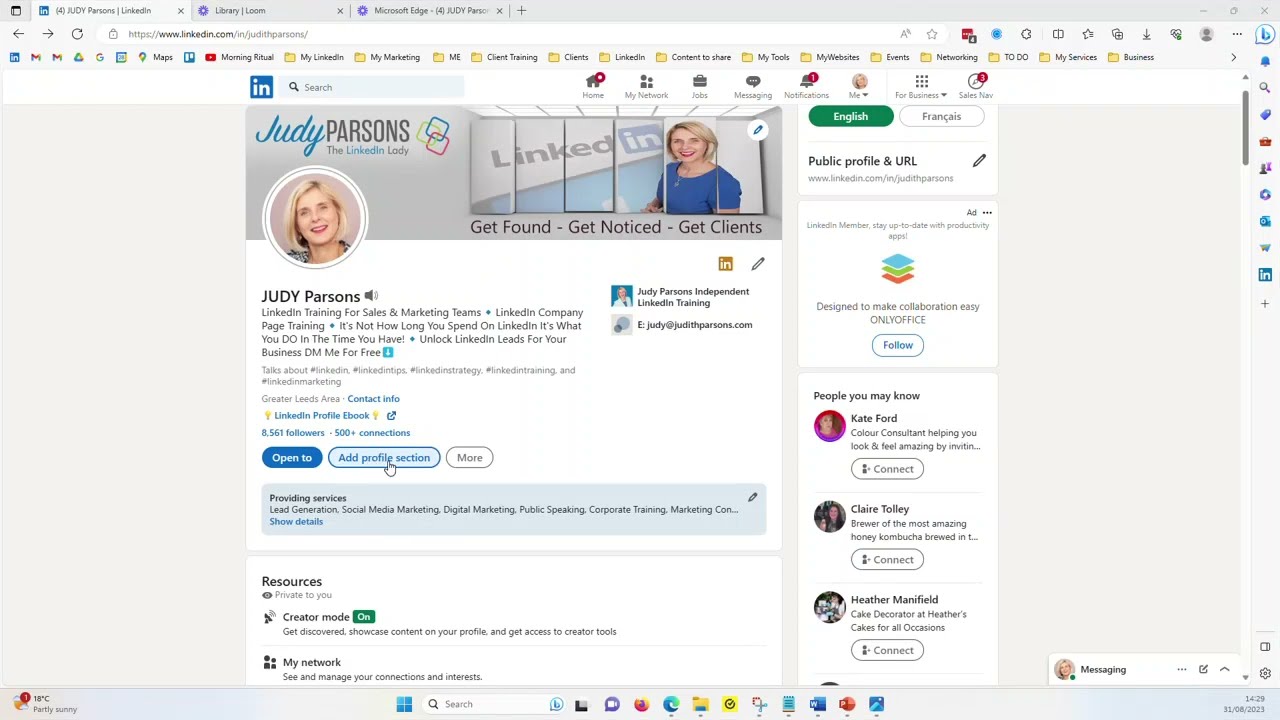The image size is (1280, 720).
Task: Connect with Claire Tolley
Action: [887, 560]
